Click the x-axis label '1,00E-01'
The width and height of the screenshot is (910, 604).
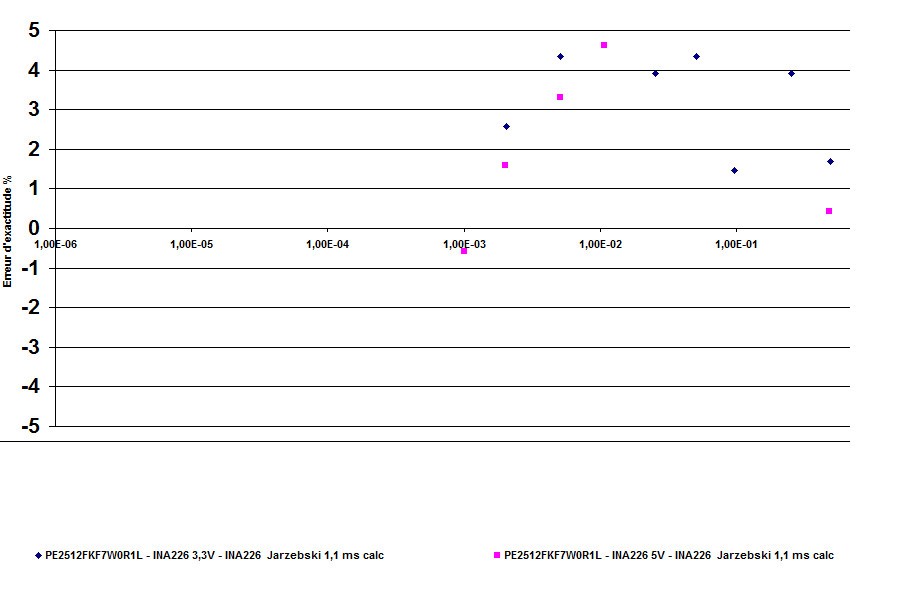pyautogui.click(x=736, y=245)
